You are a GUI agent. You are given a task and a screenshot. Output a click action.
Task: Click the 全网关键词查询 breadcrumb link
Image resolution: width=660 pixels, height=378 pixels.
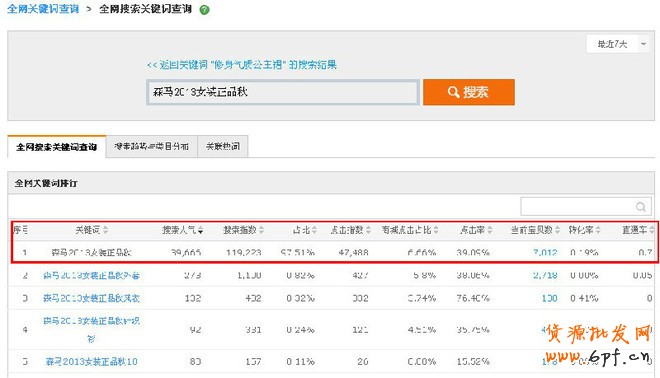pos(43,9)
